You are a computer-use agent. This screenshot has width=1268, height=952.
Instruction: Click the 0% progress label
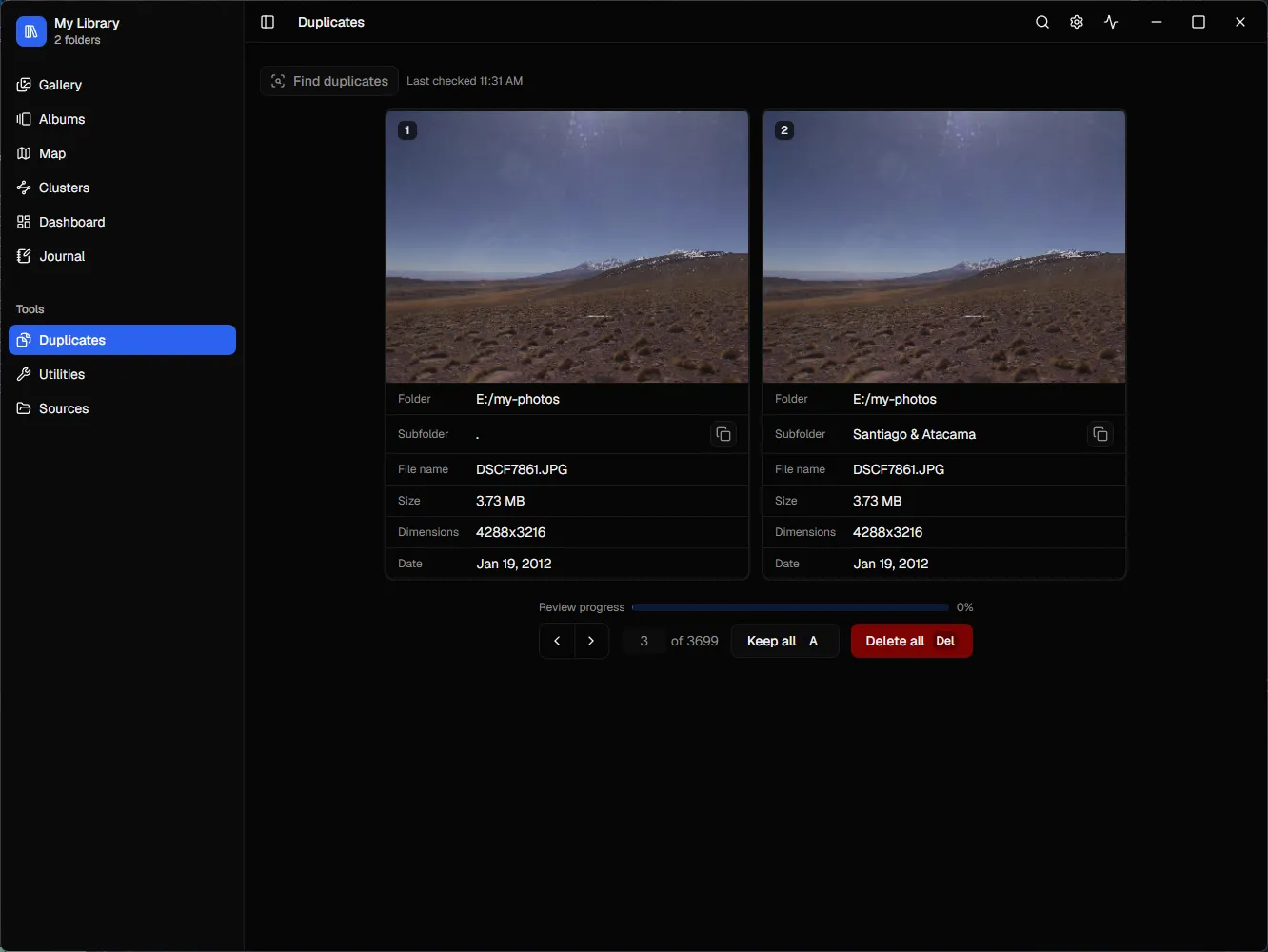coord(964,607)
